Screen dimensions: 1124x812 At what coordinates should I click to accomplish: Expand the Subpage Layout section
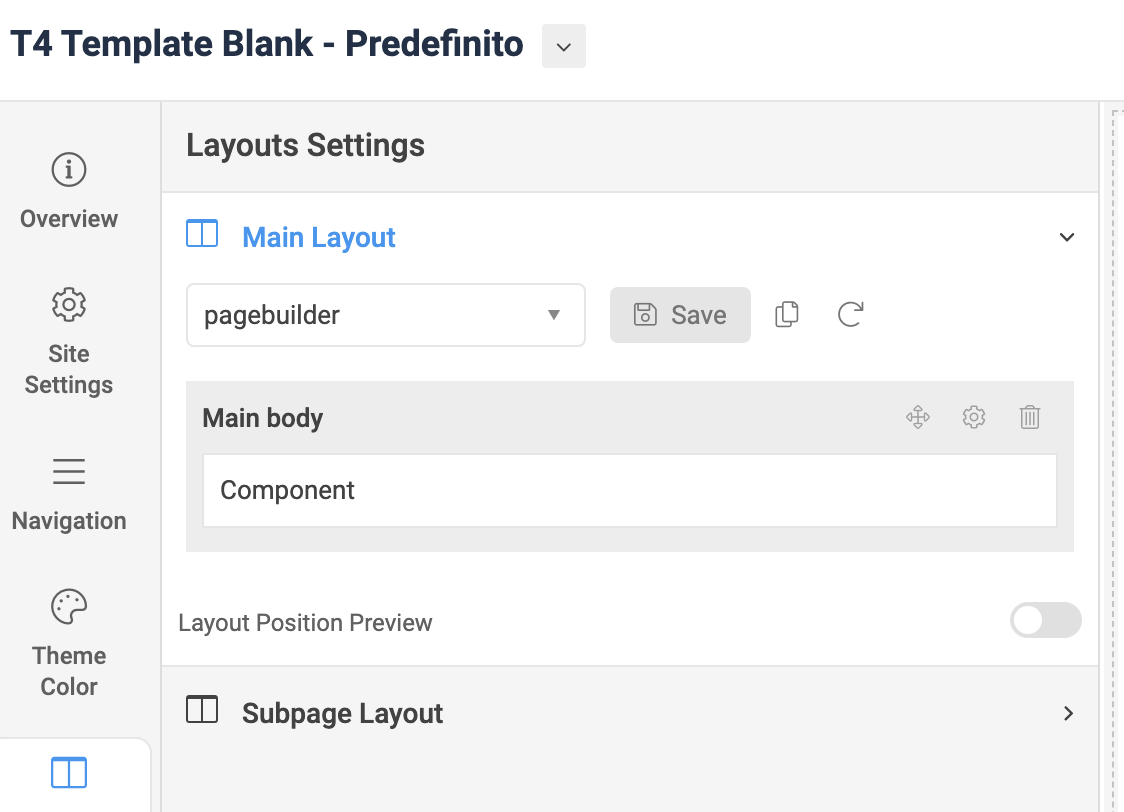tap(1068, 714)
